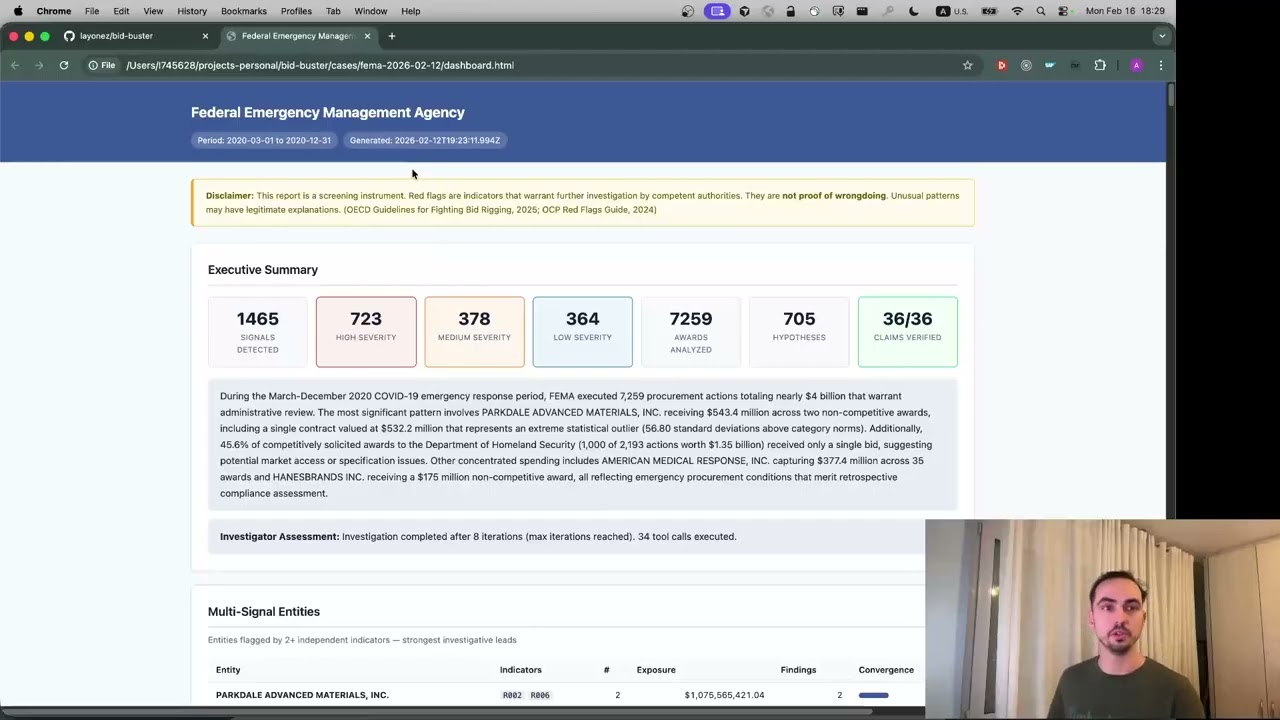This screenshot has height=720, width=1280.
Task: Toggle Do Not Disturb moon icon
Action: (x=913, y=11)
